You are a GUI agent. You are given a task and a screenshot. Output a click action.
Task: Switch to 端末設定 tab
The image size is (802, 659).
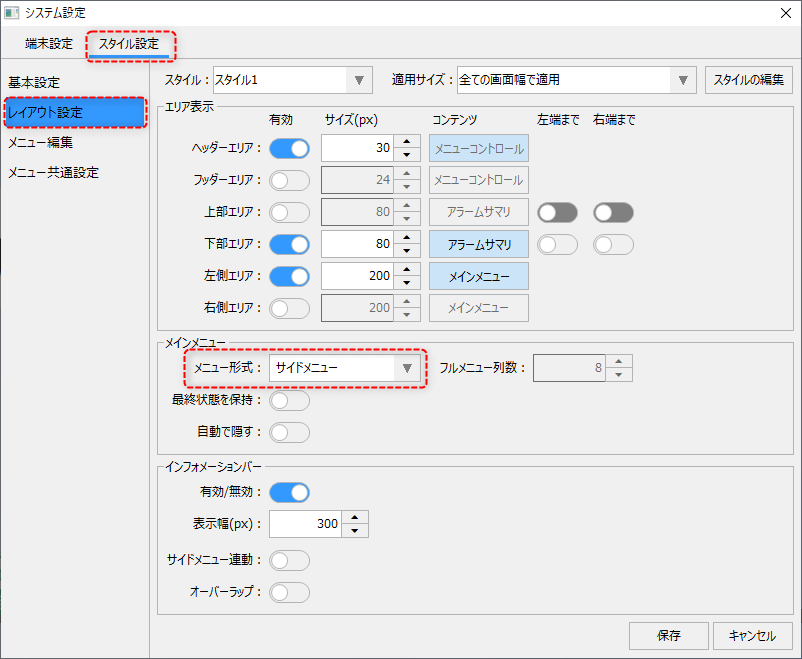49,44
